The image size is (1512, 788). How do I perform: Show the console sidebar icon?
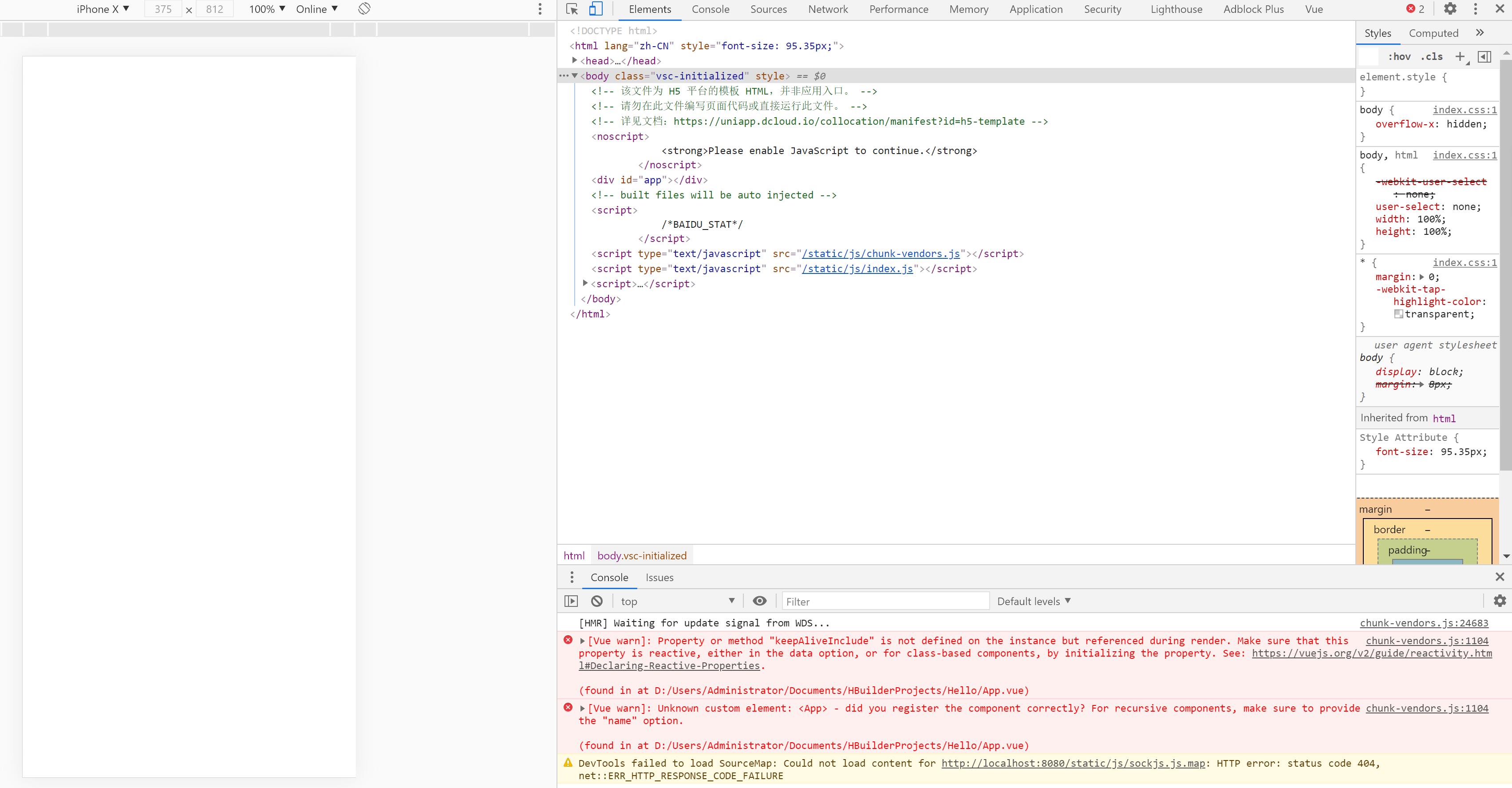point(571,601)
